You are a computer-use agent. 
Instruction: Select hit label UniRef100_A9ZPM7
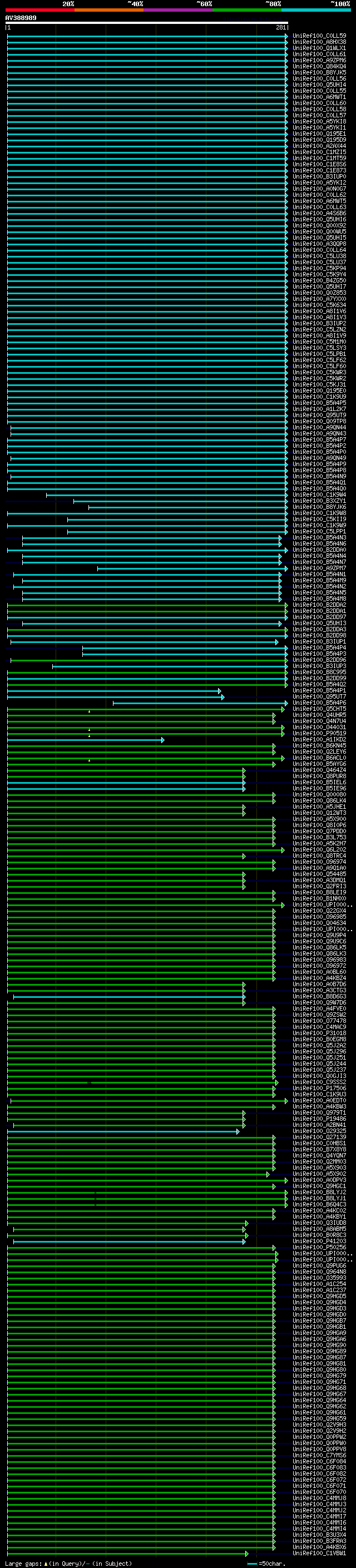tap(319, 568)
